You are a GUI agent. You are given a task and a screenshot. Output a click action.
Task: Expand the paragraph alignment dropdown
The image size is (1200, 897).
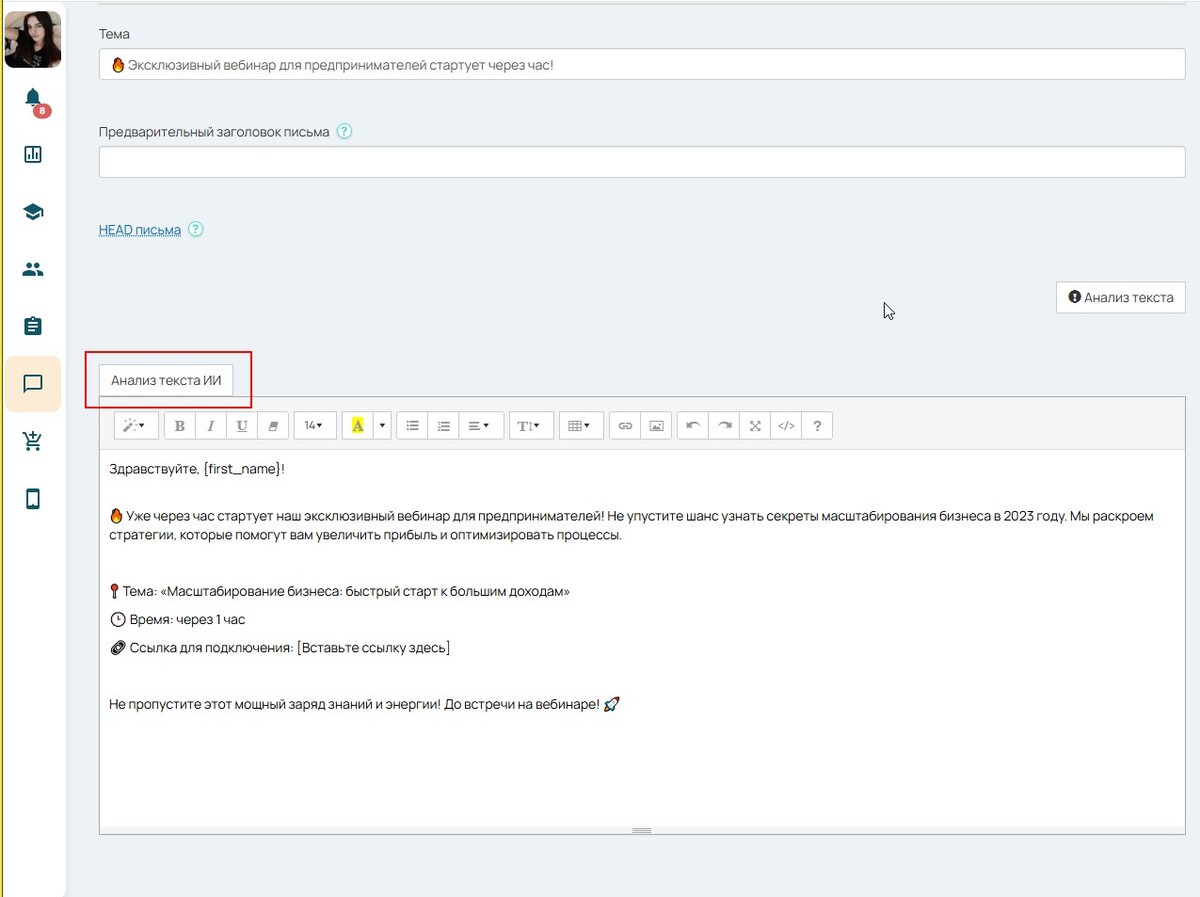pyautogui.click(x=479, y=426)
